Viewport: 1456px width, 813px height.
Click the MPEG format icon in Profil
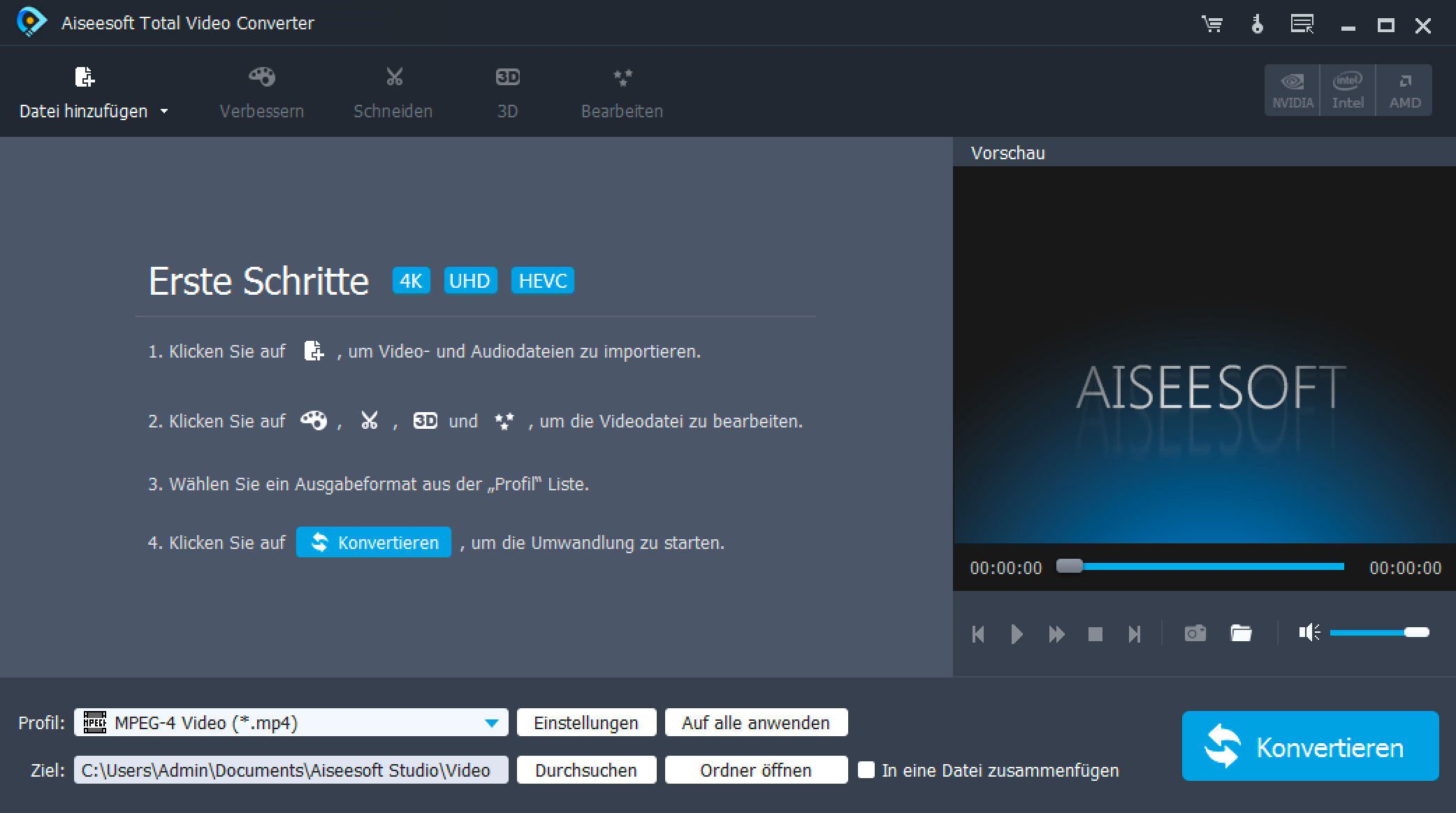coord(95,722)
